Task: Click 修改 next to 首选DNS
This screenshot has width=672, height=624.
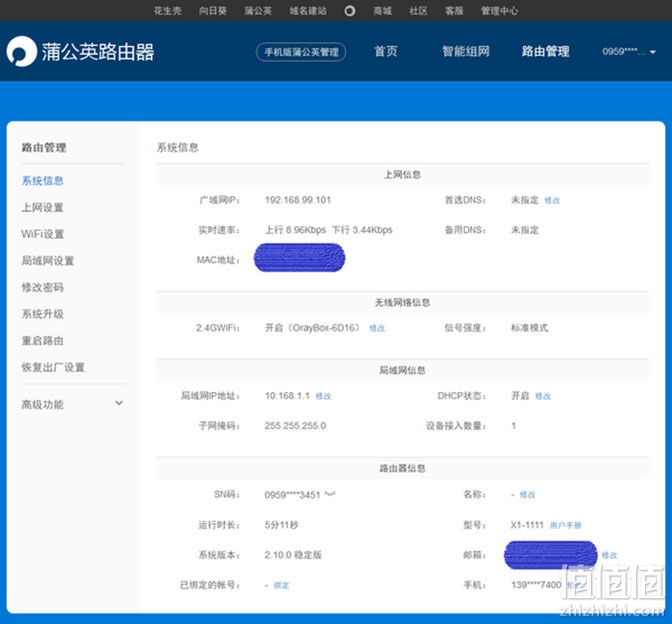Action: coord(552,200)
